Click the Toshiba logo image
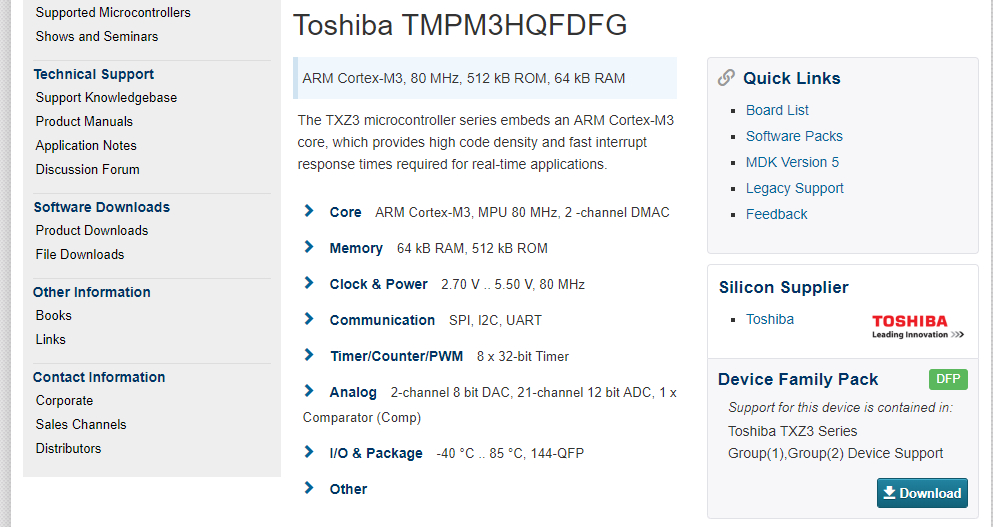The image size is (993, 527). point(917,326)
